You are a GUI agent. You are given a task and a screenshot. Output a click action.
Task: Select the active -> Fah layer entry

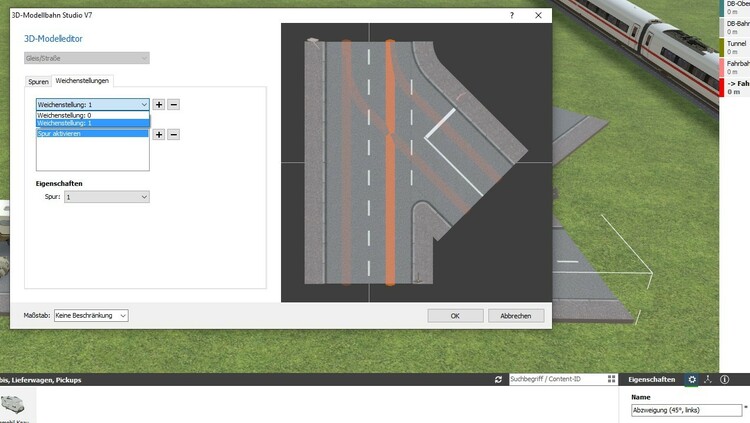[737, 87]
